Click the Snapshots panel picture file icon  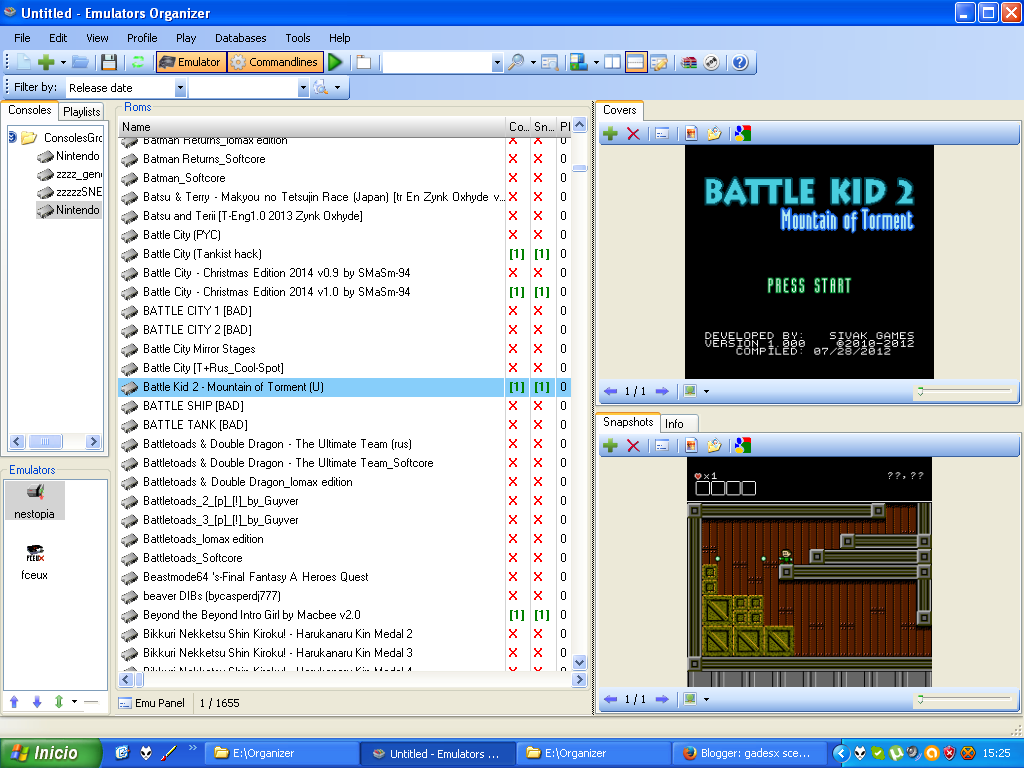point(691,445)
